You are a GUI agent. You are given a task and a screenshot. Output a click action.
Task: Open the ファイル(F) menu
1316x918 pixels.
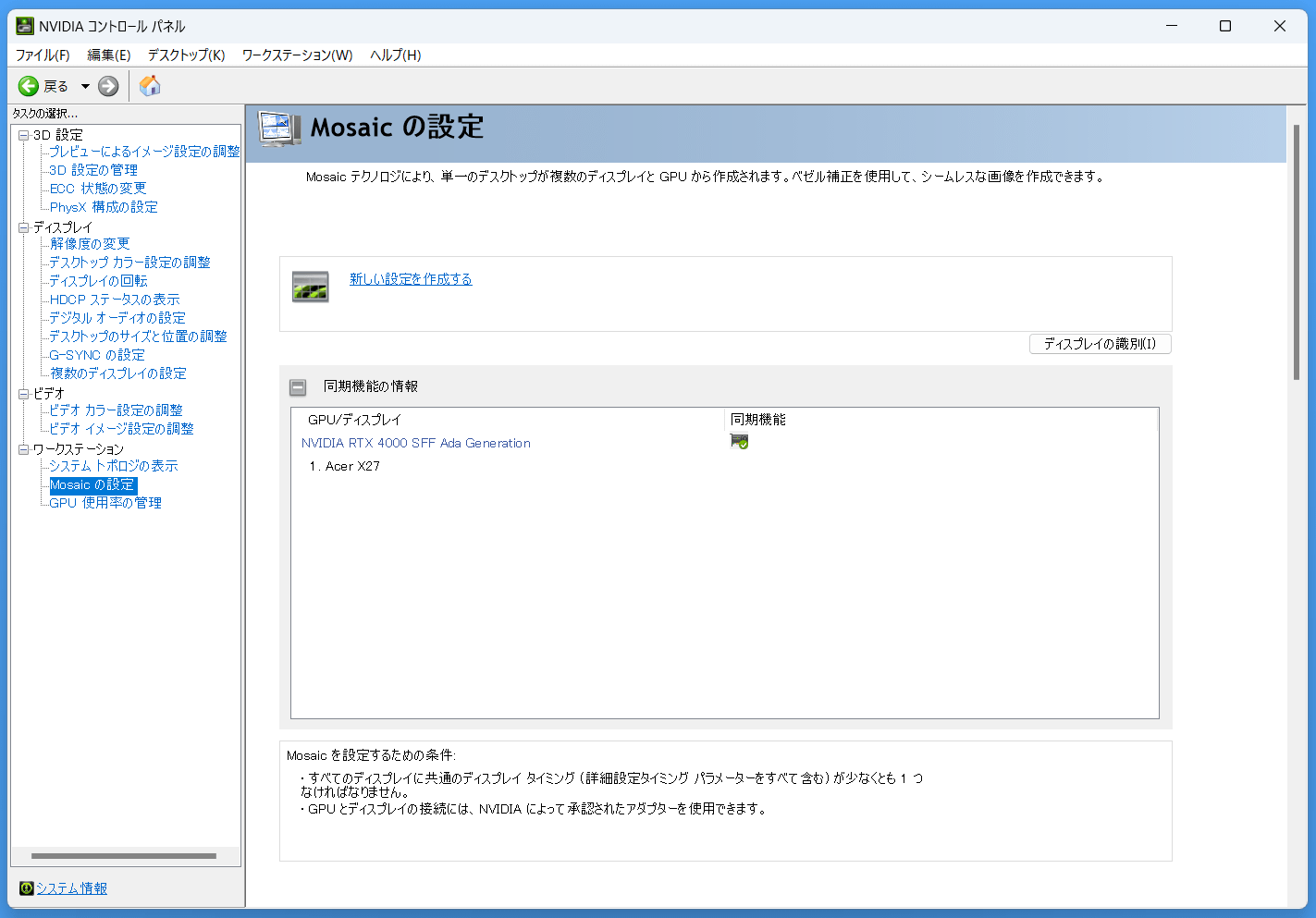43,55
